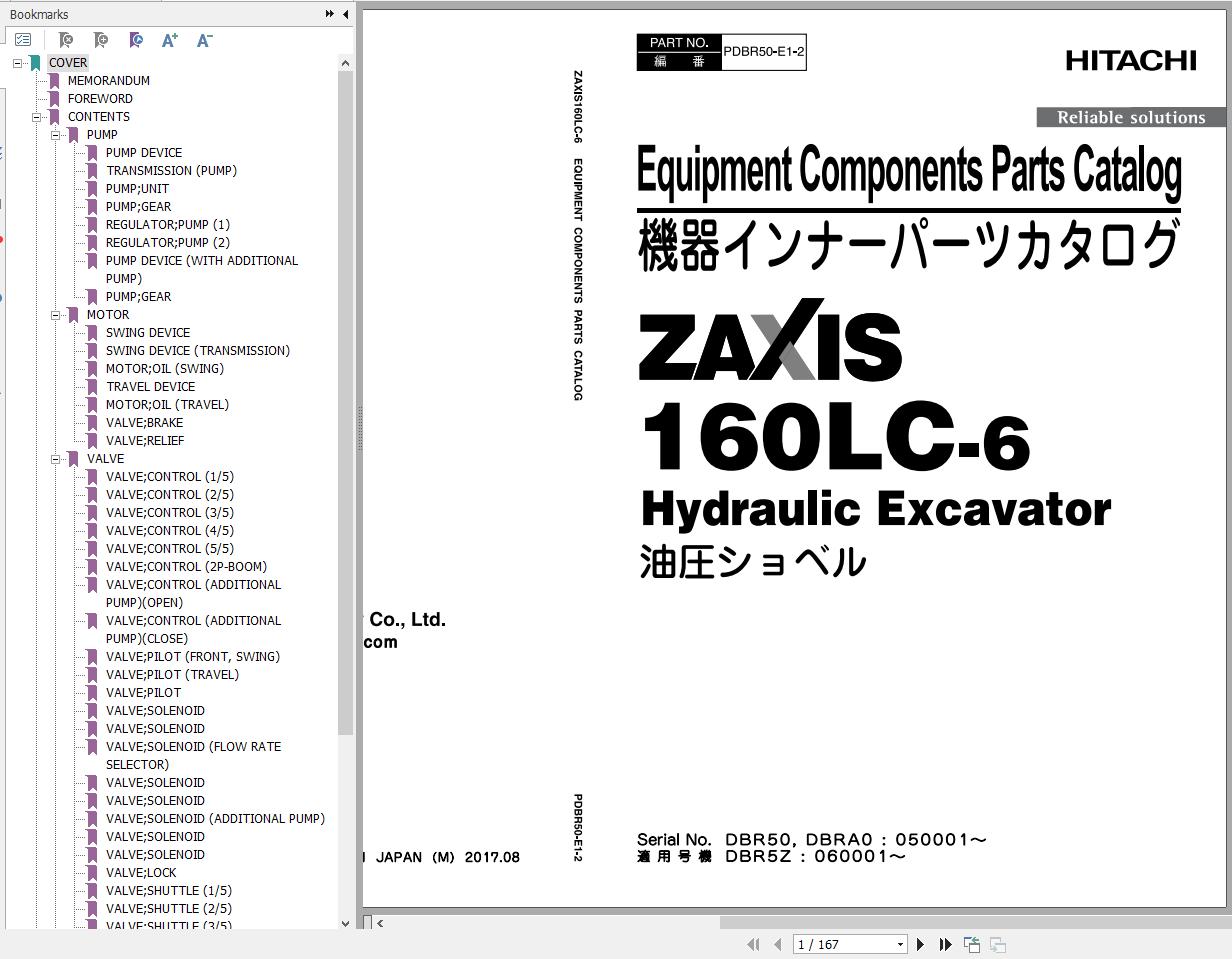Open the MEMORANDUM bookmark
This screenshot has height=959, width=1232.
click(109, 81)
